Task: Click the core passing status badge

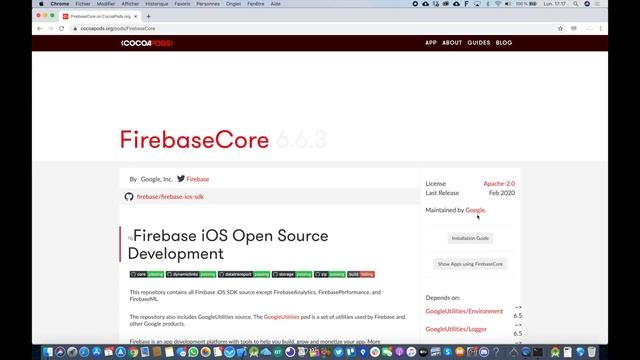Action: (147, 274)
